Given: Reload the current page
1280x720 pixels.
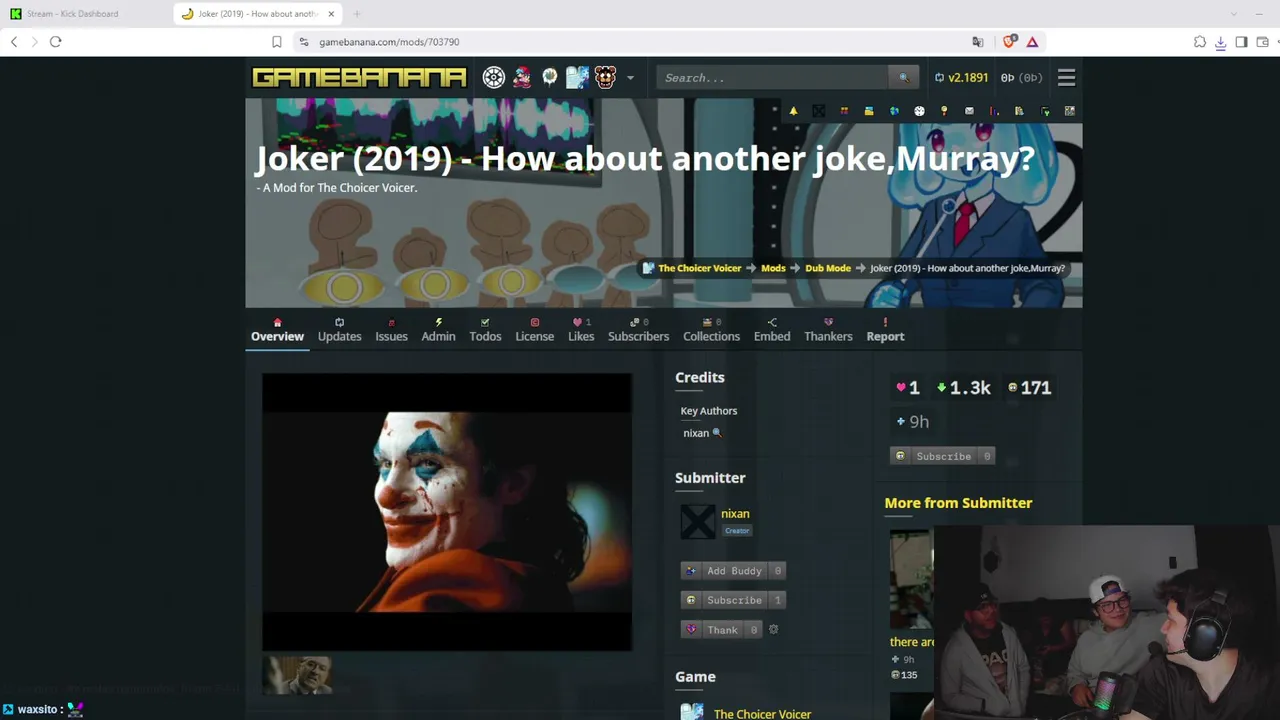Looking at the screenshot, I should click(56, 42).
